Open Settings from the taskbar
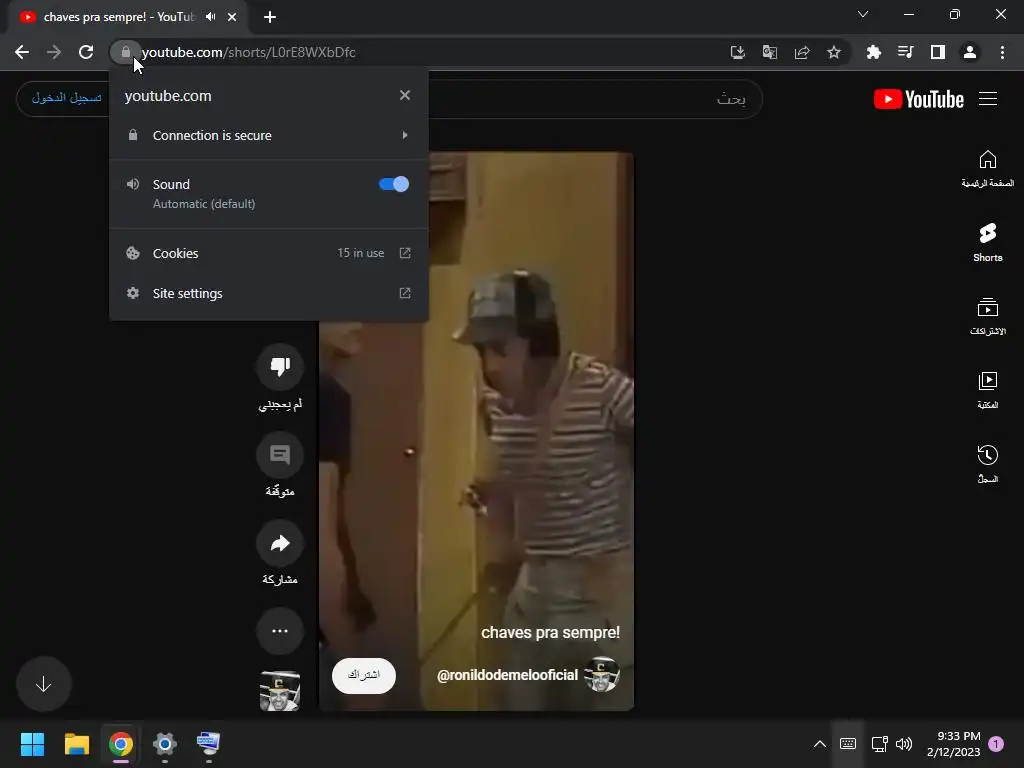The width and height of the screenshot is (1024, 768). click(165, 744)
